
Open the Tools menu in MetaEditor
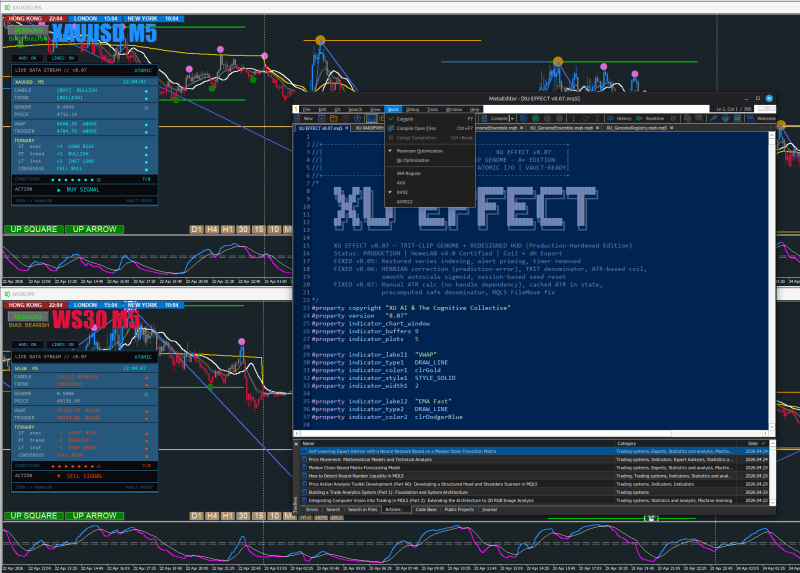coord(433,109)
